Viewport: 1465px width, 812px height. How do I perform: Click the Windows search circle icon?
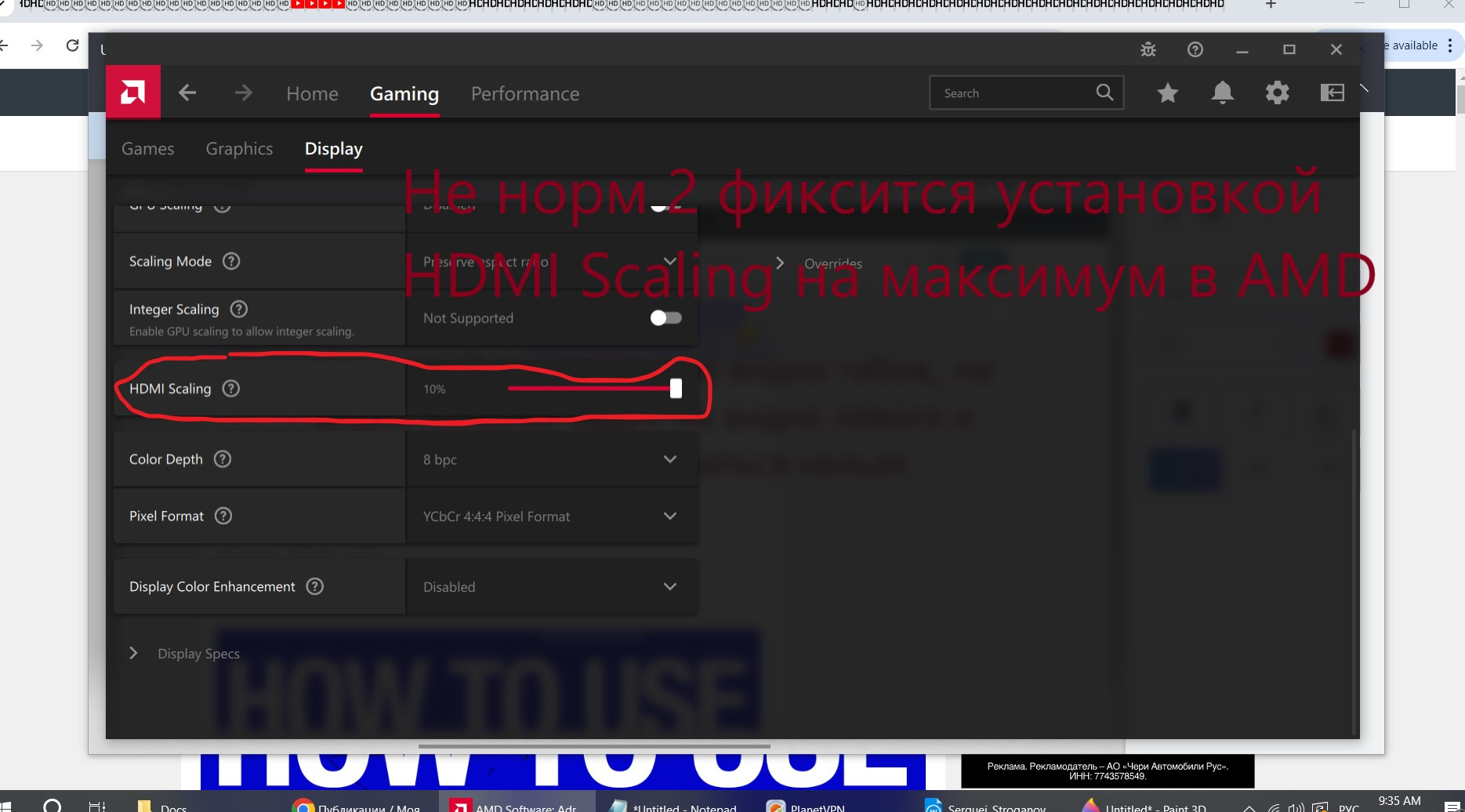[x=52, y=806]
